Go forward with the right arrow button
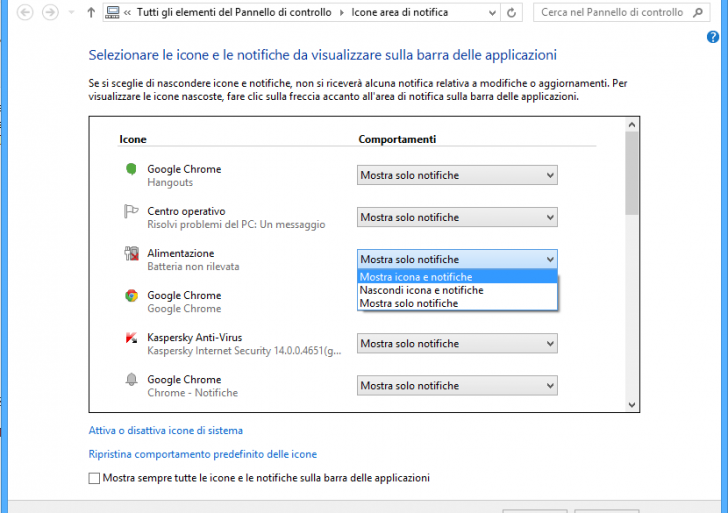The image size is (728, 513). tap(50, 13)
